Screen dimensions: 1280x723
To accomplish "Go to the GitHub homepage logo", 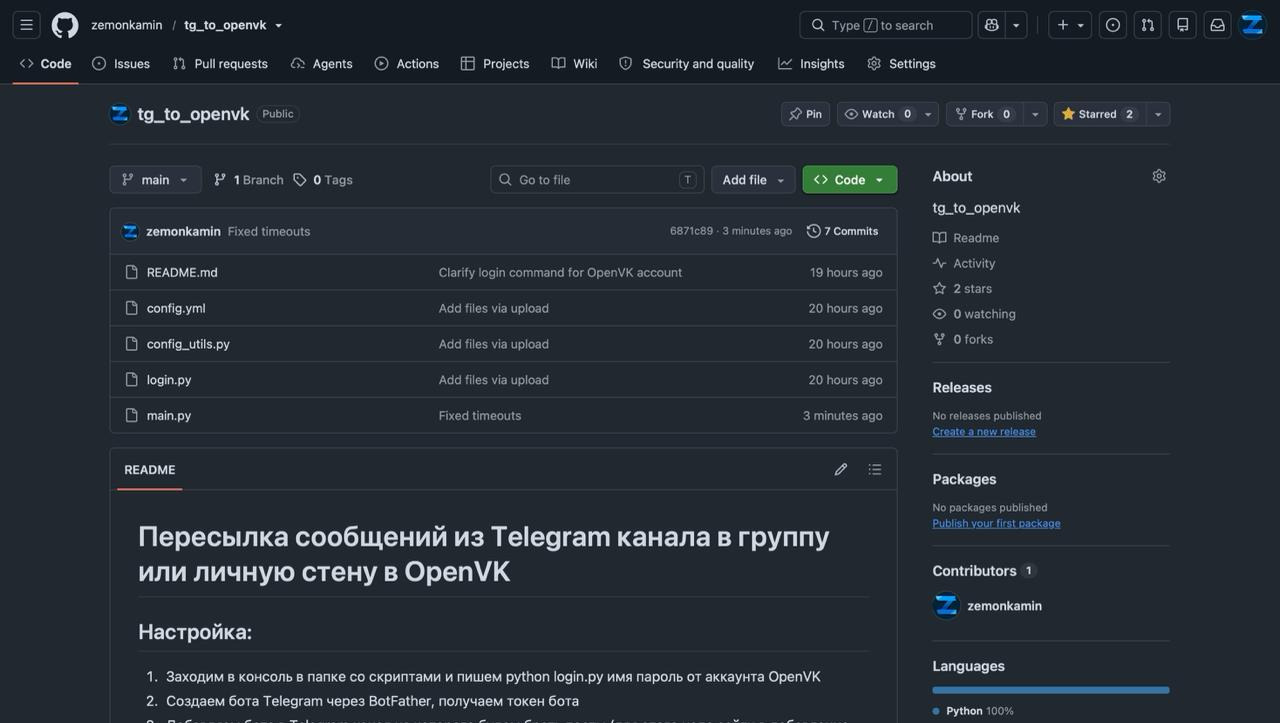I will [x=65, y=25].
